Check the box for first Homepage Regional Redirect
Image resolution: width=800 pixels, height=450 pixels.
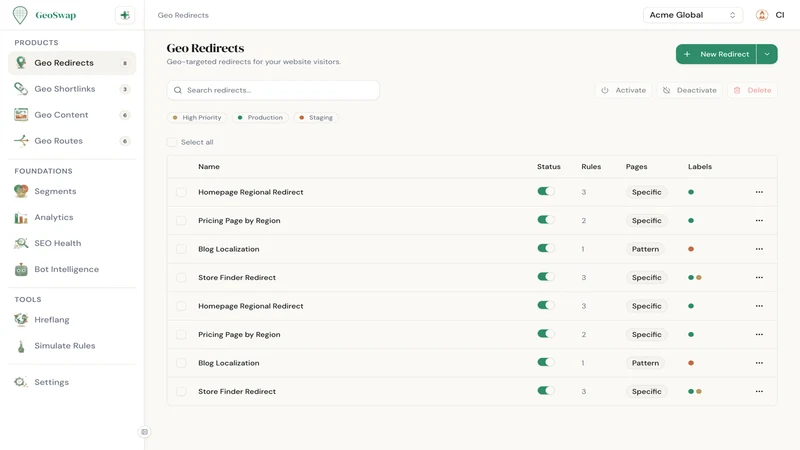coord(181,192)
